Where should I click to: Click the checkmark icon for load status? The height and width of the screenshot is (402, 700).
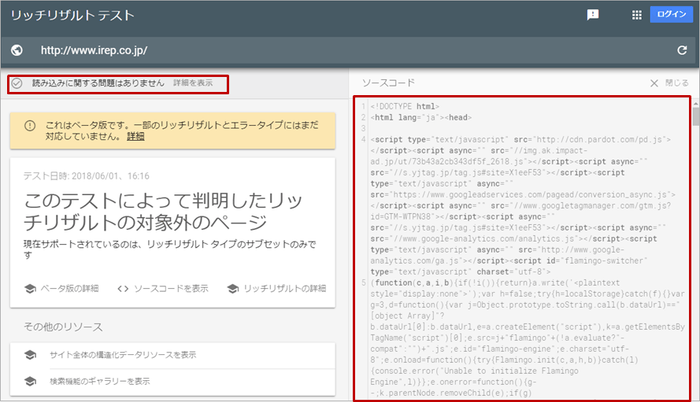point(17,84)
